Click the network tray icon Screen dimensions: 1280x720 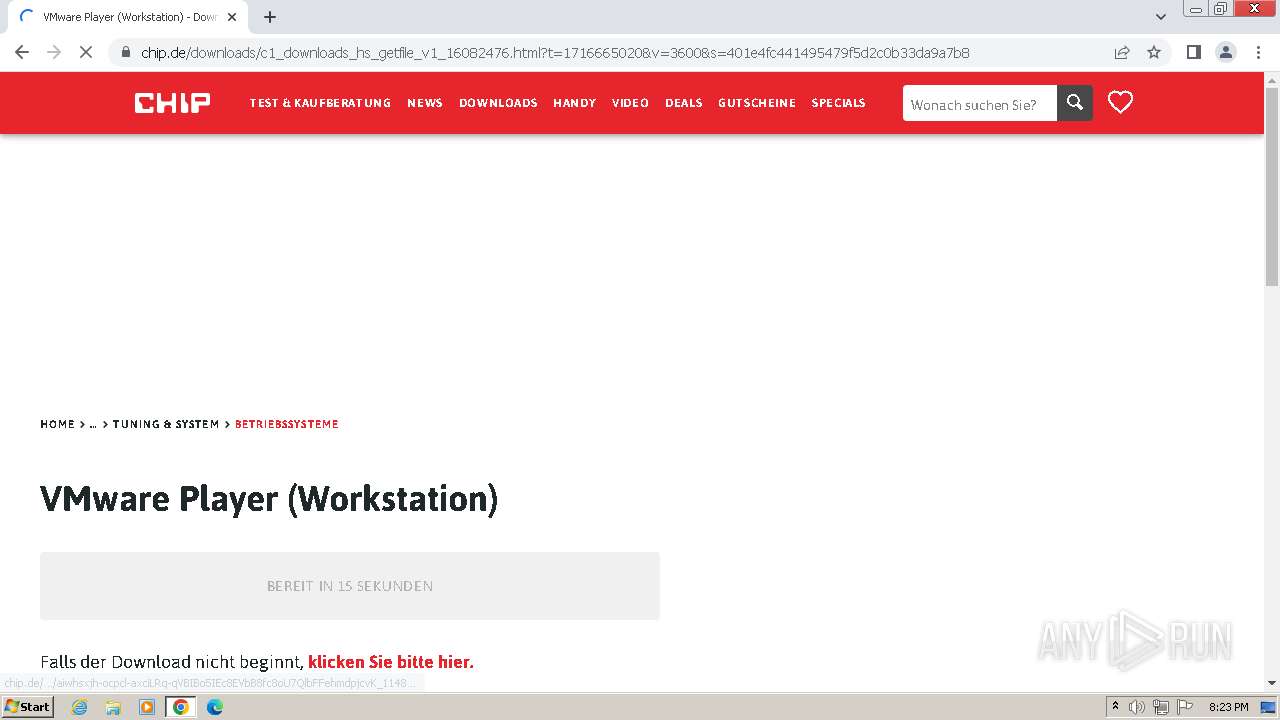pyautogui.click(x=1160, y=707)
